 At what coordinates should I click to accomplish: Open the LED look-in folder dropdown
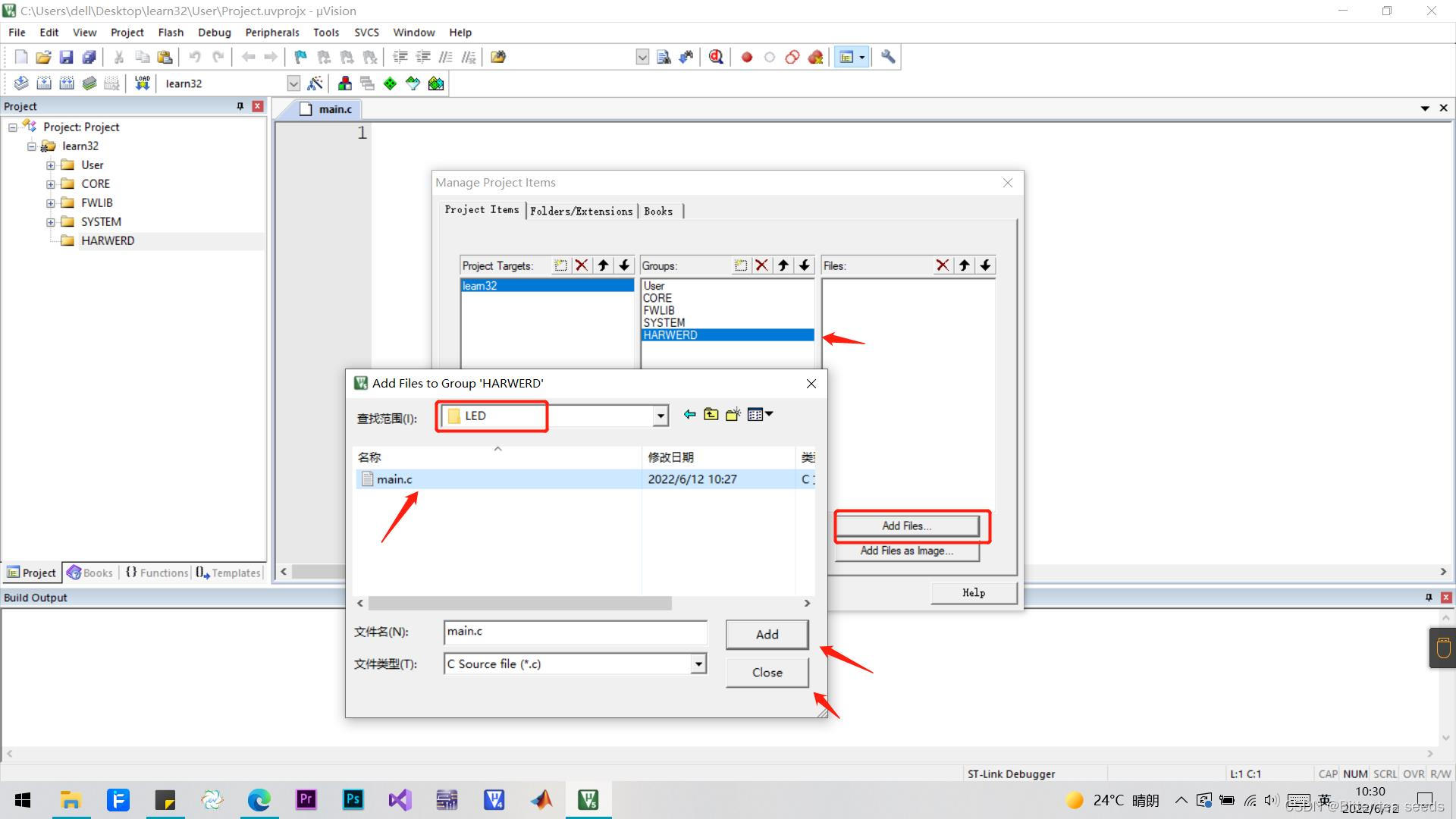coord(661,416)
